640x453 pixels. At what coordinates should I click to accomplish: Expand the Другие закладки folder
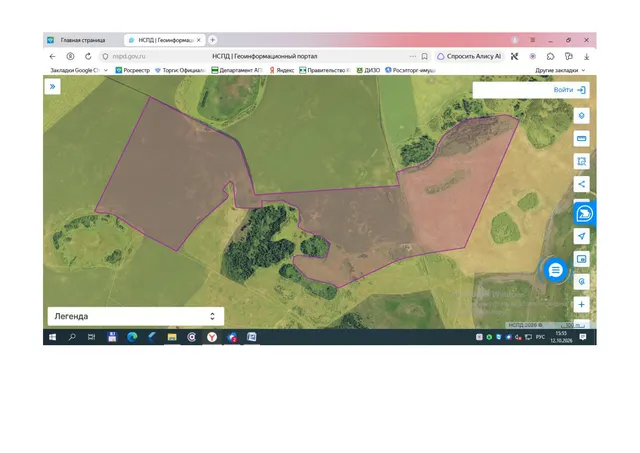(560, 70)
